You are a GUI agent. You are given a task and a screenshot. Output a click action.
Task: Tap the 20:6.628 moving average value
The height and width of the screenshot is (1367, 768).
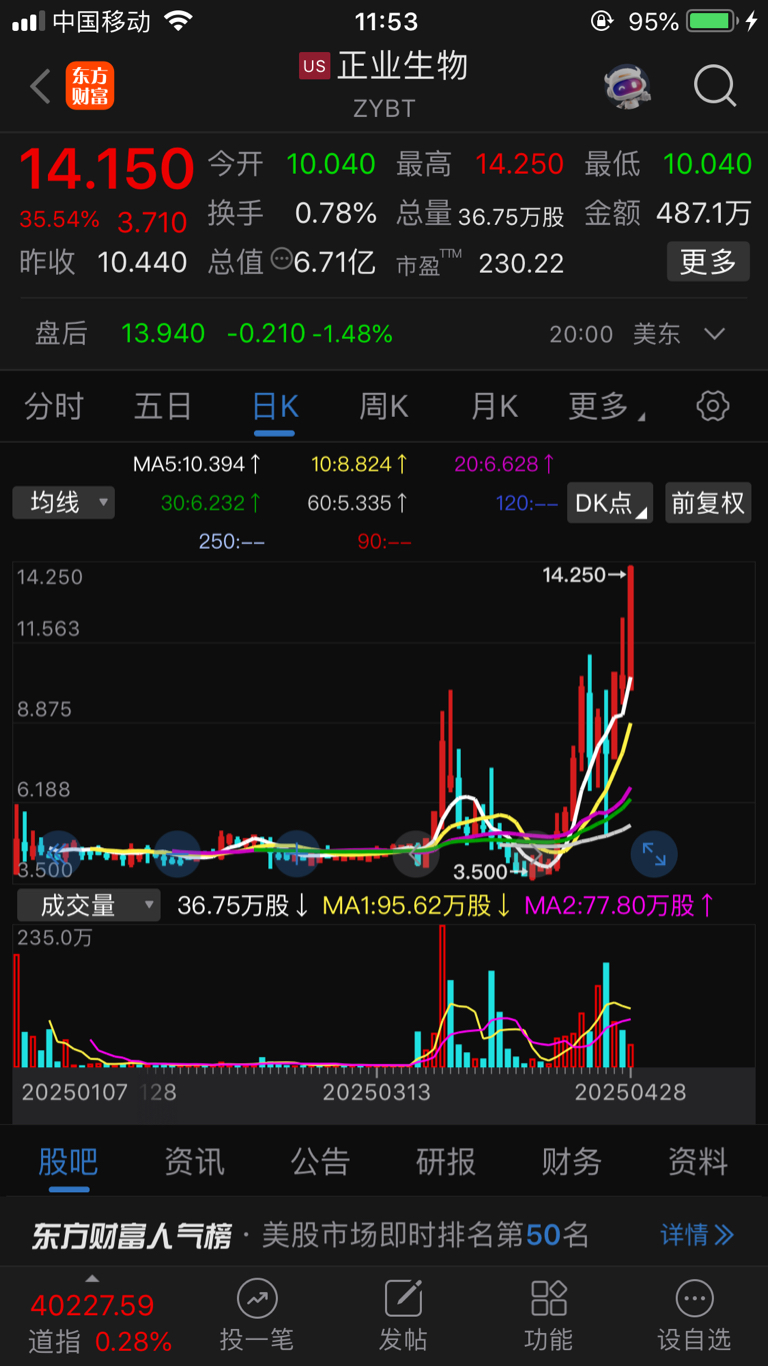pyautogui.click(x=504, y=464)
